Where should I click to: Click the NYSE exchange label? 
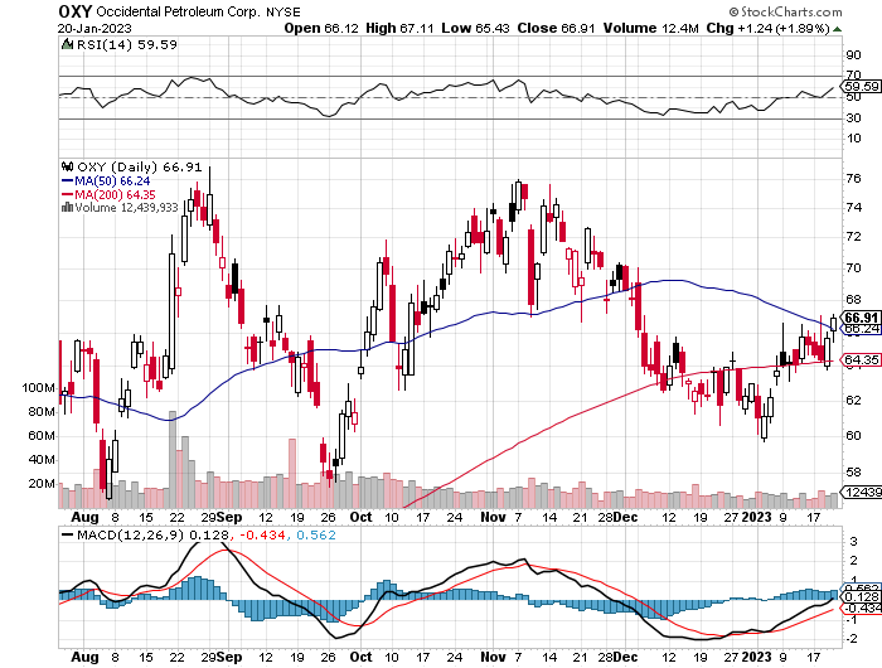pyautogui.click(x=284, y=12)
